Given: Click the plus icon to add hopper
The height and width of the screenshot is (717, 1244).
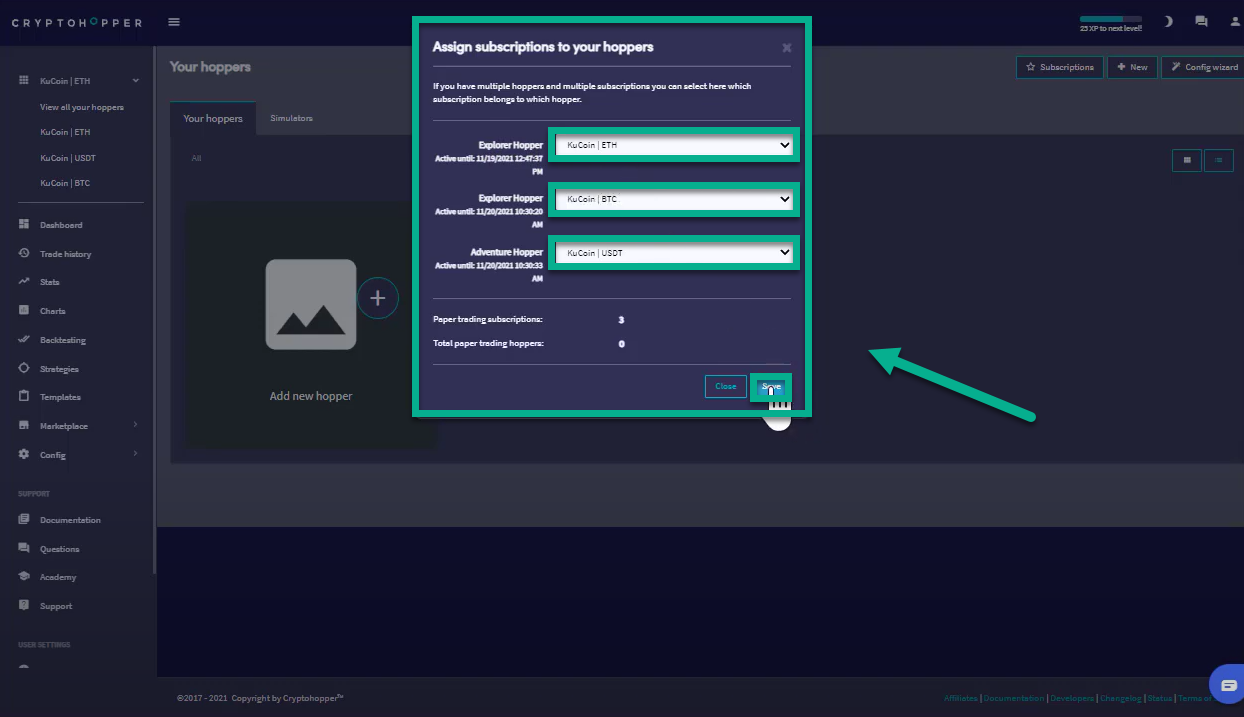Looking at the screenshot, I should [x=377, y=298].
